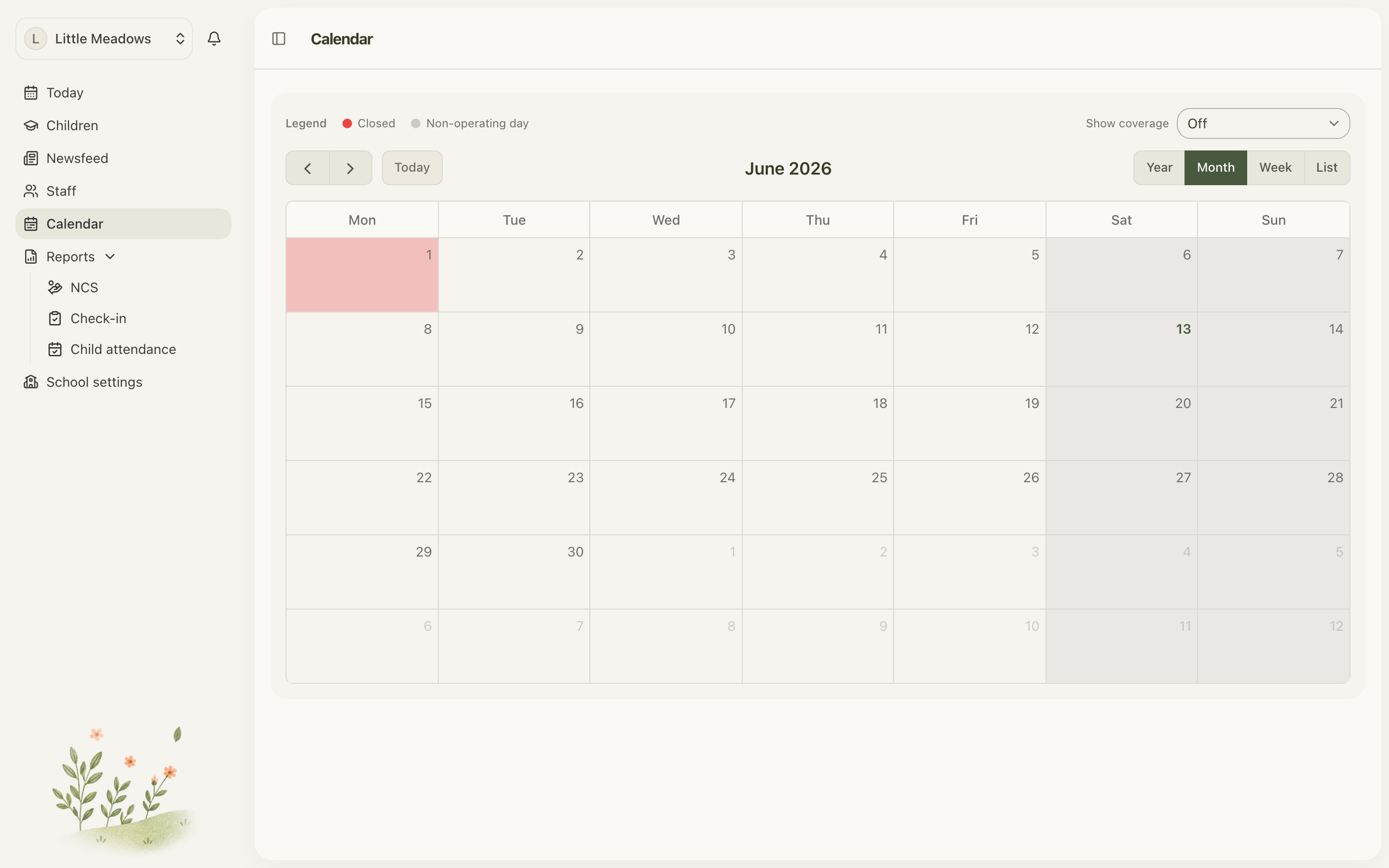Switch to Month view
Viewport: 1389px width, 868px height.
1216,168
